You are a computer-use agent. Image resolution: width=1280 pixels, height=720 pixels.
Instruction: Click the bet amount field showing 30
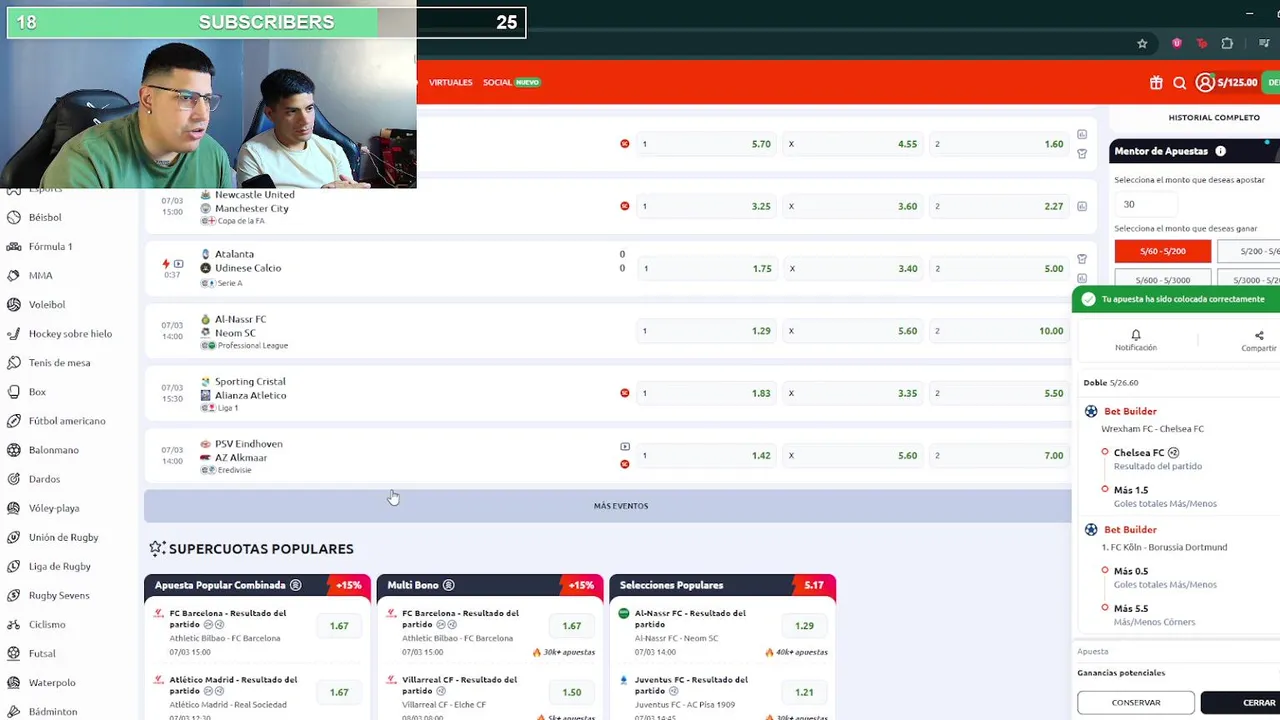tap(1146, 204)
